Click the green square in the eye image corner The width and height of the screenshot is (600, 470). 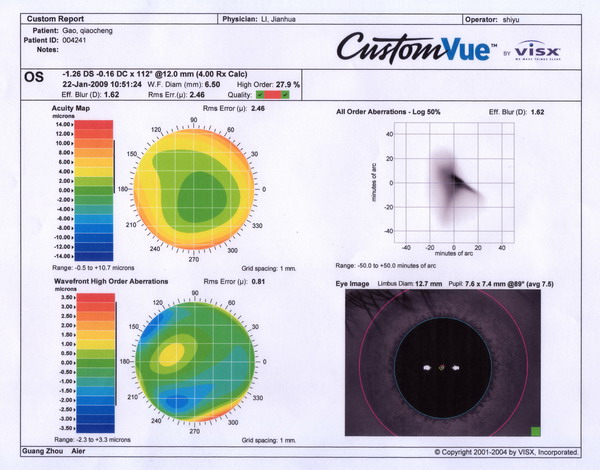(536, 431)
